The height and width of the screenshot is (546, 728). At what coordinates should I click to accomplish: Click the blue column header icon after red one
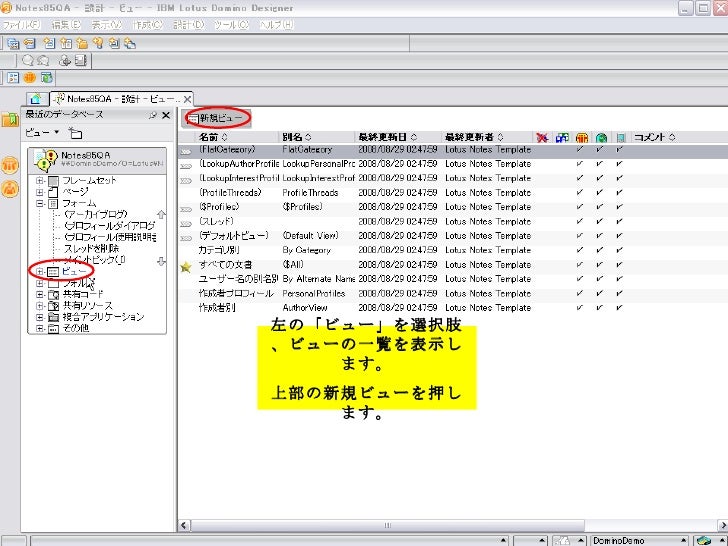click(562, 137)
